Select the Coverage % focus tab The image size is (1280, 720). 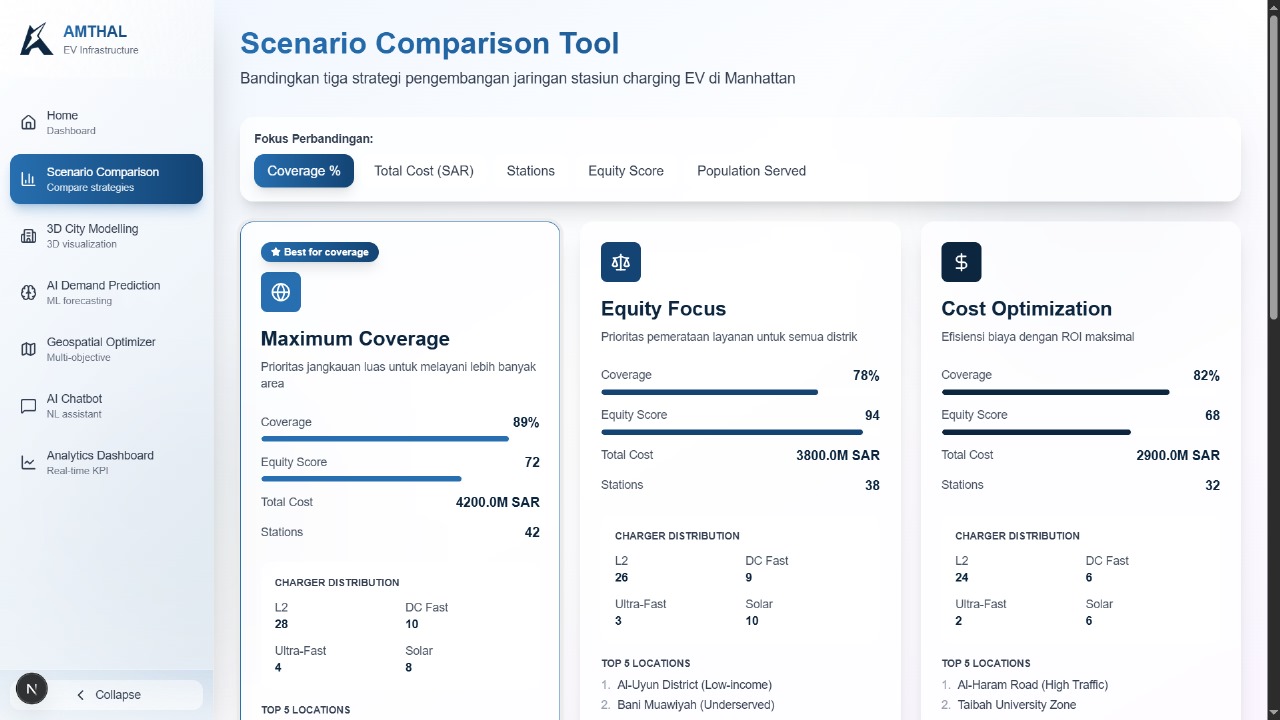click(304, 171)
